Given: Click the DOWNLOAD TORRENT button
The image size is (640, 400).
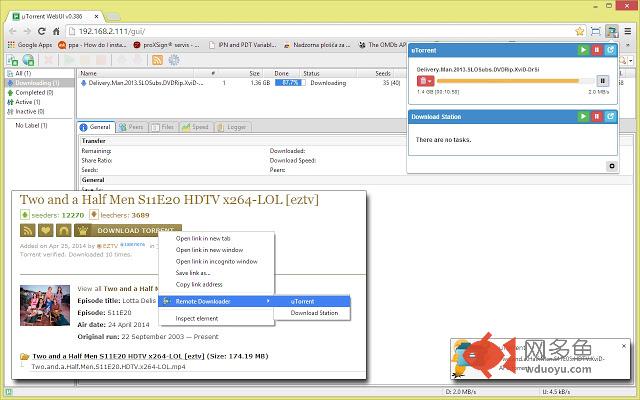Looking at the screenshot, I should [128, 231].
